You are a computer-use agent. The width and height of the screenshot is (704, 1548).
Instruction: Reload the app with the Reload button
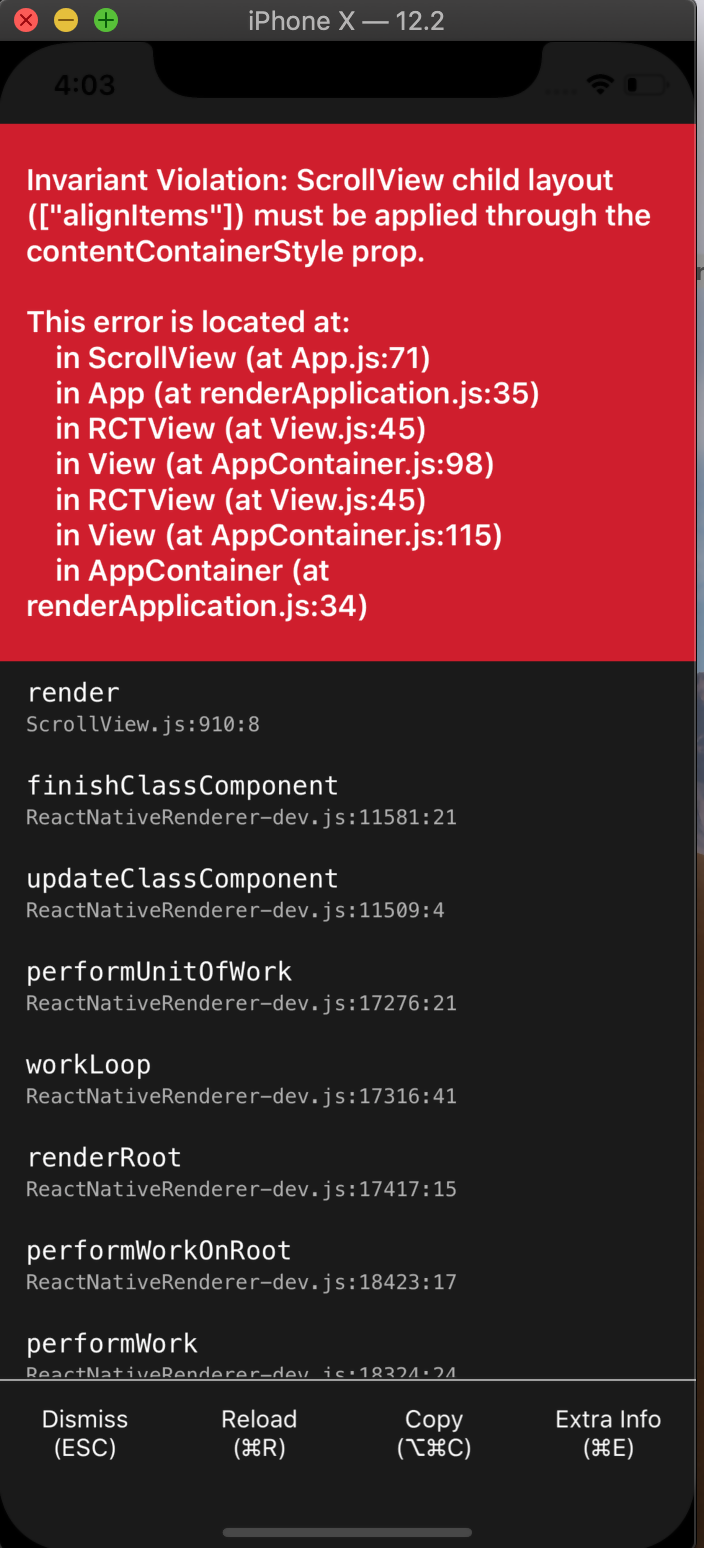tap(259, 1433)
